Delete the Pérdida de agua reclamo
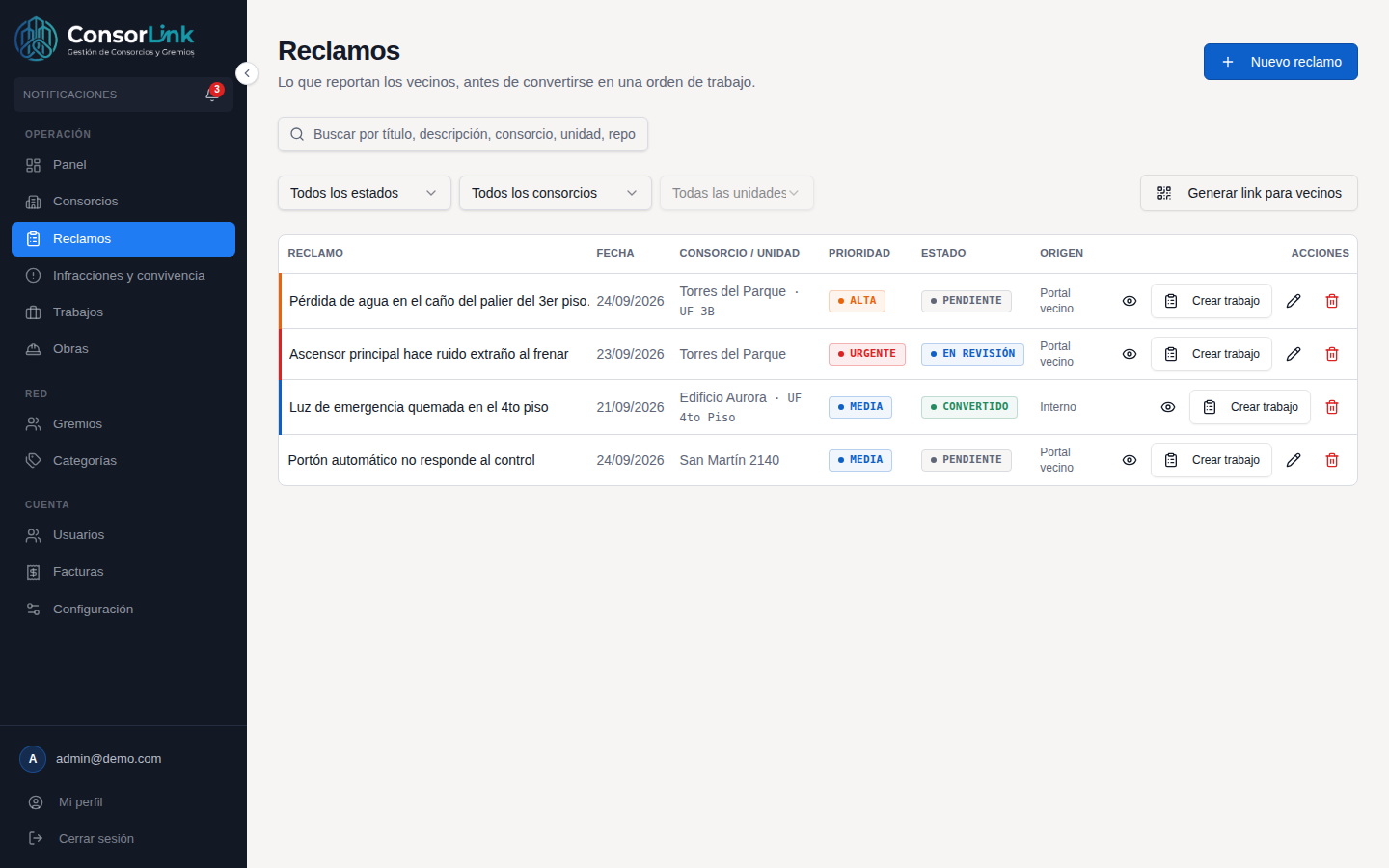Image resolution: width=1389 pixels, height=868 pixels. coord(1332,301)
